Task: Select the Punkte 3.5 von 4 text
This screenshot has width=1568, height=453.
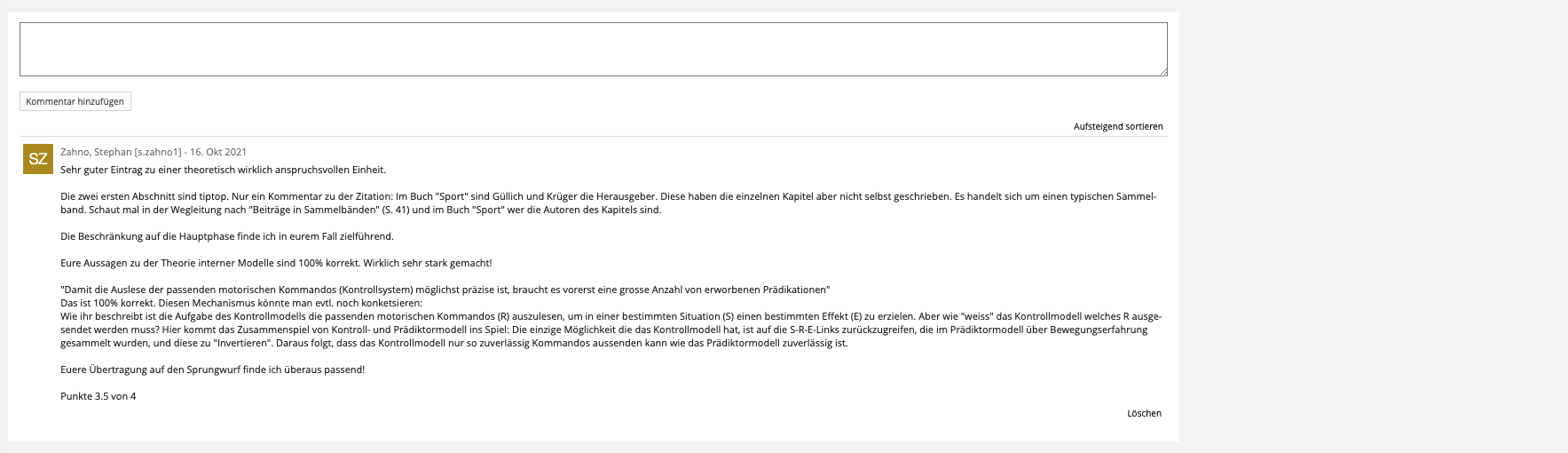Action: coord(98,396)
